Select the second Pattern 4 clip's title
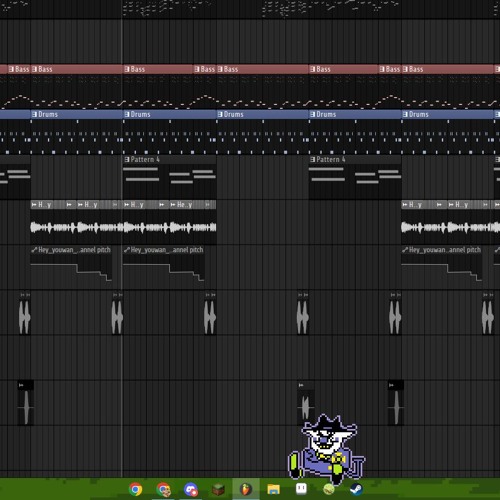This screenshot has width=500, height=500. coord(331,159)
